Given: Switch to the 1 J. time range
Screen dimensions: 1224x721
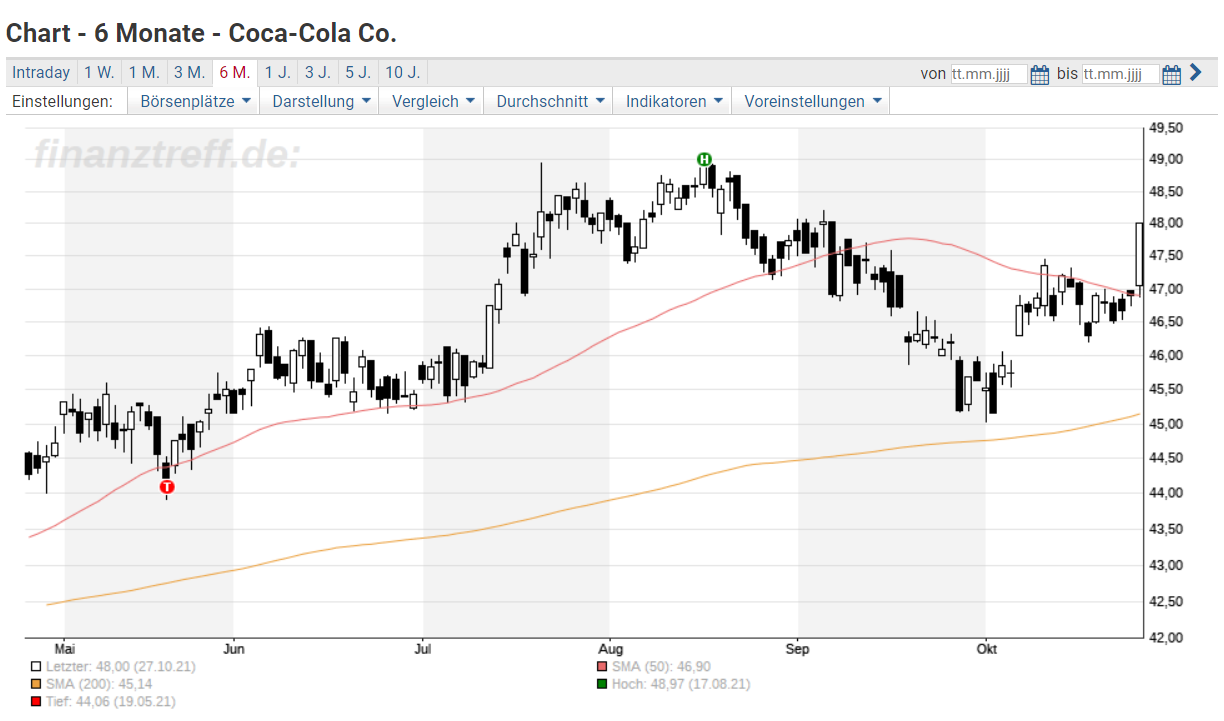Looking at the screenshot, I should point(277,72).
